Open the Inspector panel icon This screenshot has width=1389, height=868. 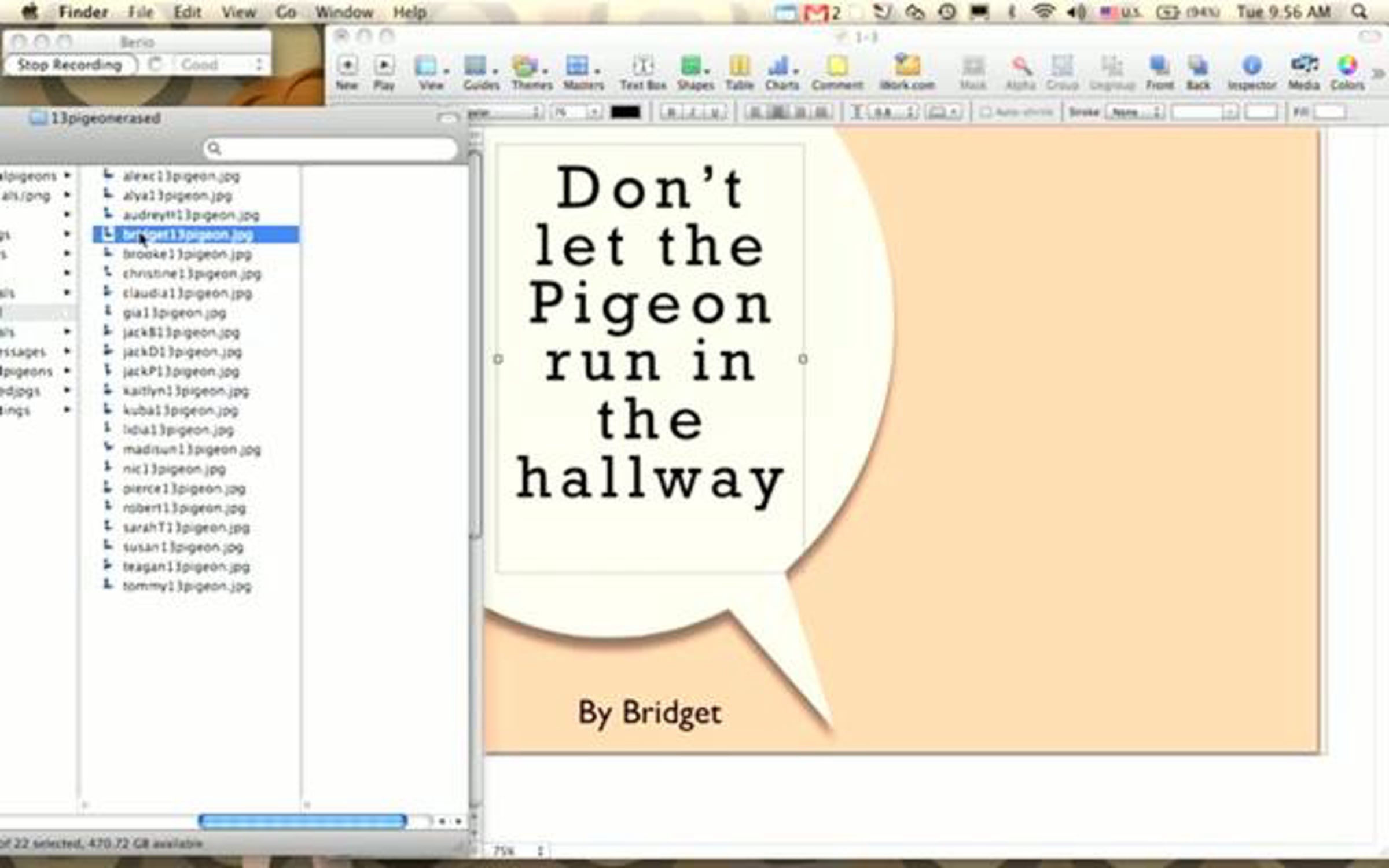pos(1251,65)
